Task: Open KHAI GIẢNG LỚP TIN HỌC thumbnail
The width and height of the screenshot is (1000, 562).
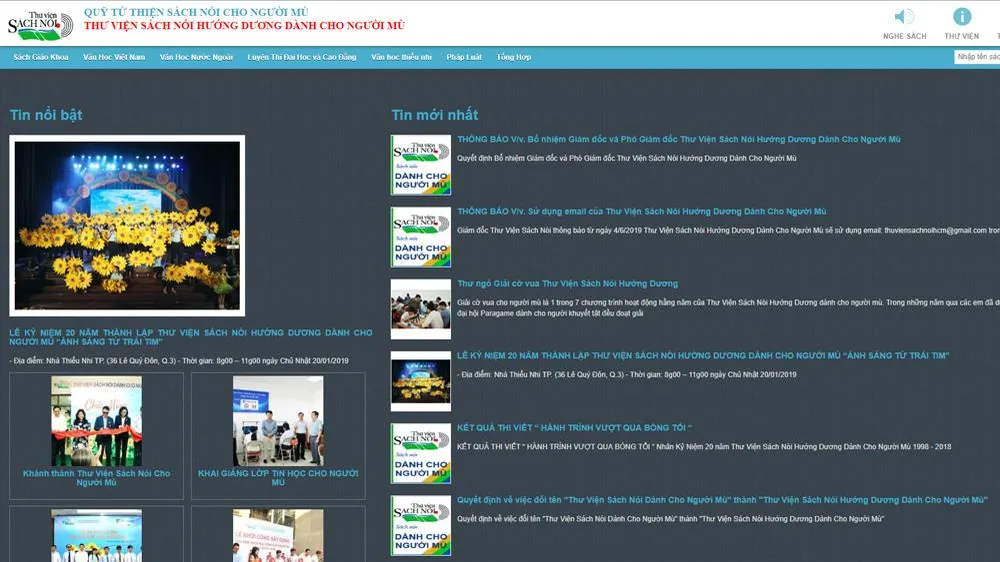Action: click(278, 420)
